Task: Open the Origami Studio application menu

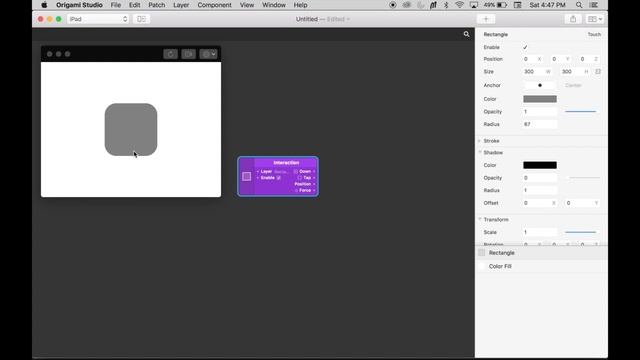Action: (79, 5)
